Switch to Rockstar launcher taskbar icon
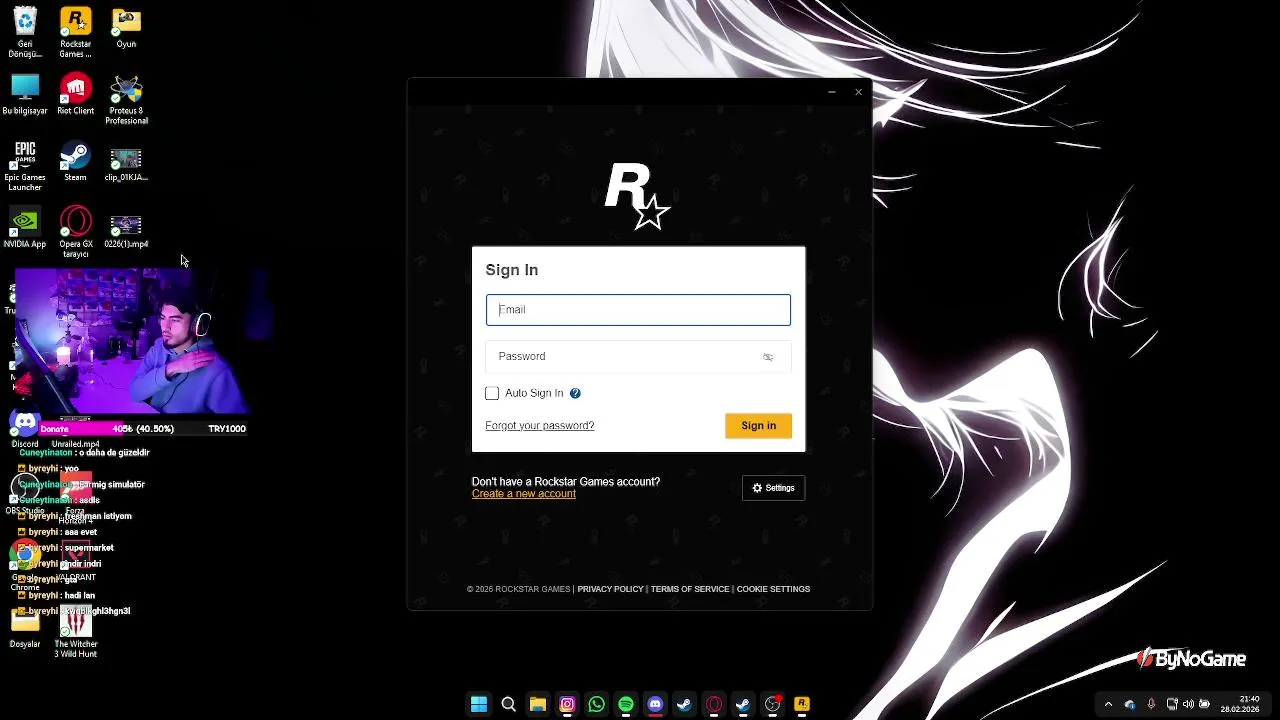Image resolution: width=1280 pixels, height=720 pixels. [801, 705]
